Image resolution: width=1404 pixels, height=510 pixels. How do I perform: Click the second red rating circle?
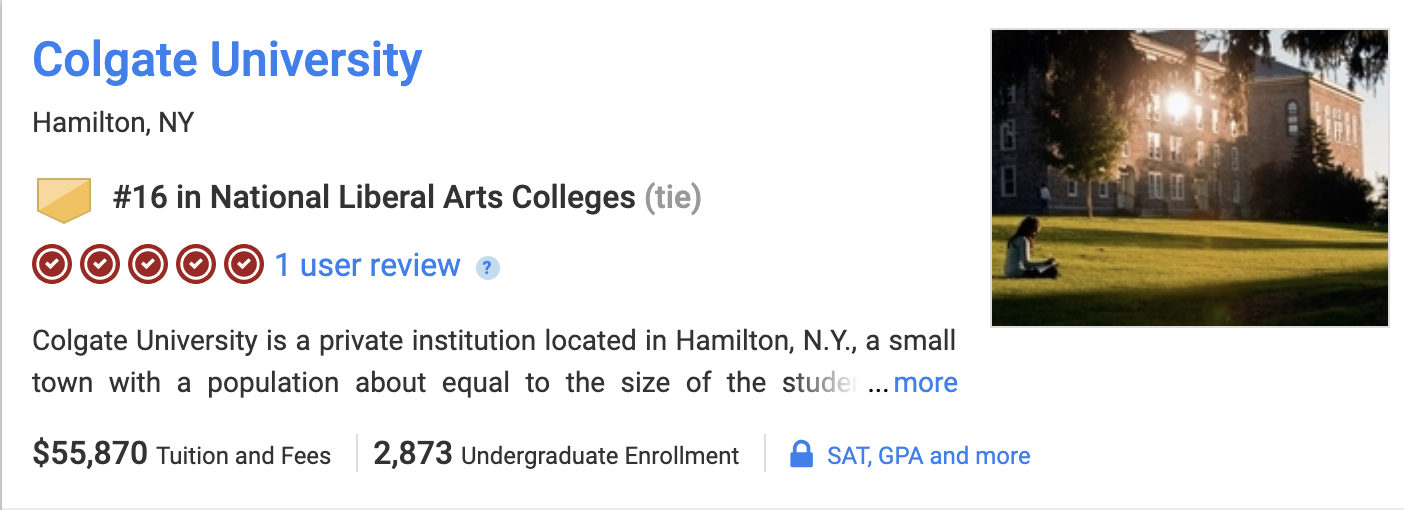click(x=100, y=265)
